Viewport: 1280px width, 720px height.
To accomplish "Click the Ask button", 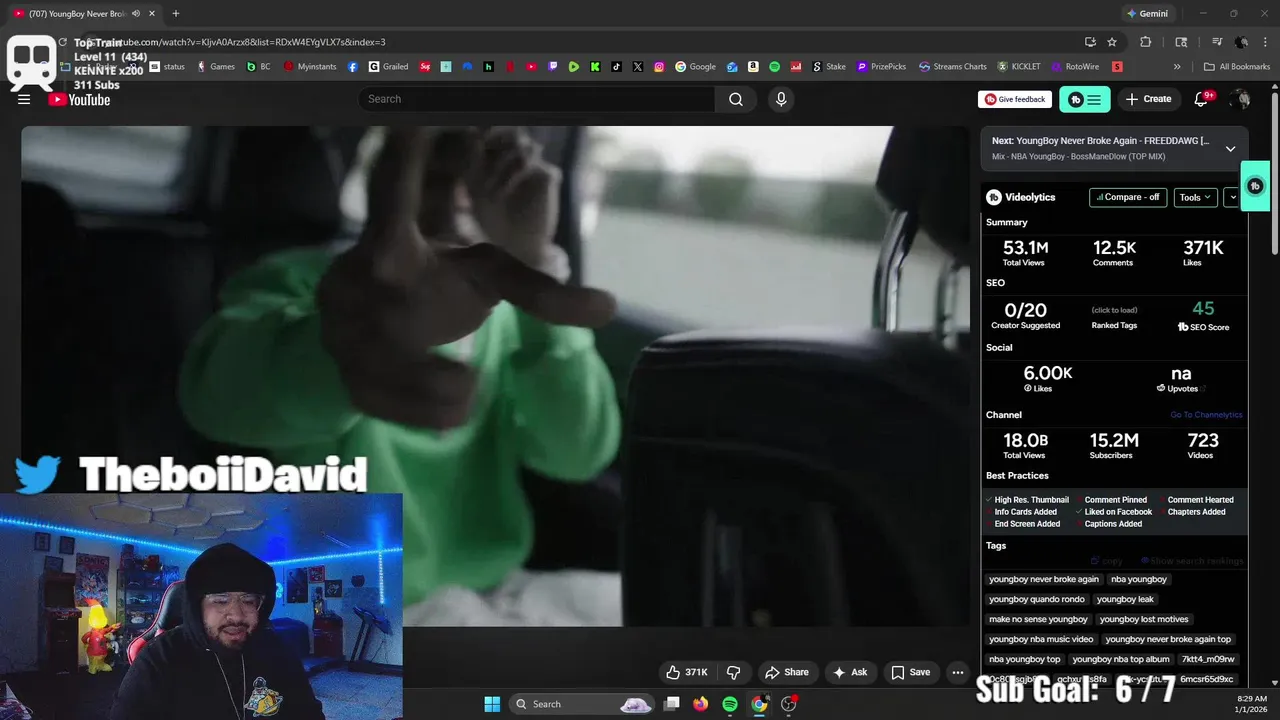I will pyautogui.click(x=850, y=672).
